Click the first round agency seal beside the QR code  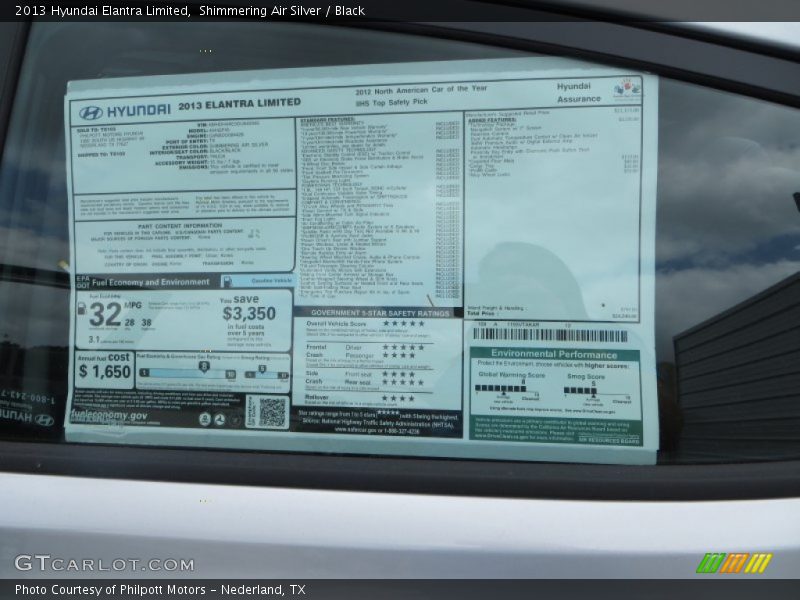205,419
